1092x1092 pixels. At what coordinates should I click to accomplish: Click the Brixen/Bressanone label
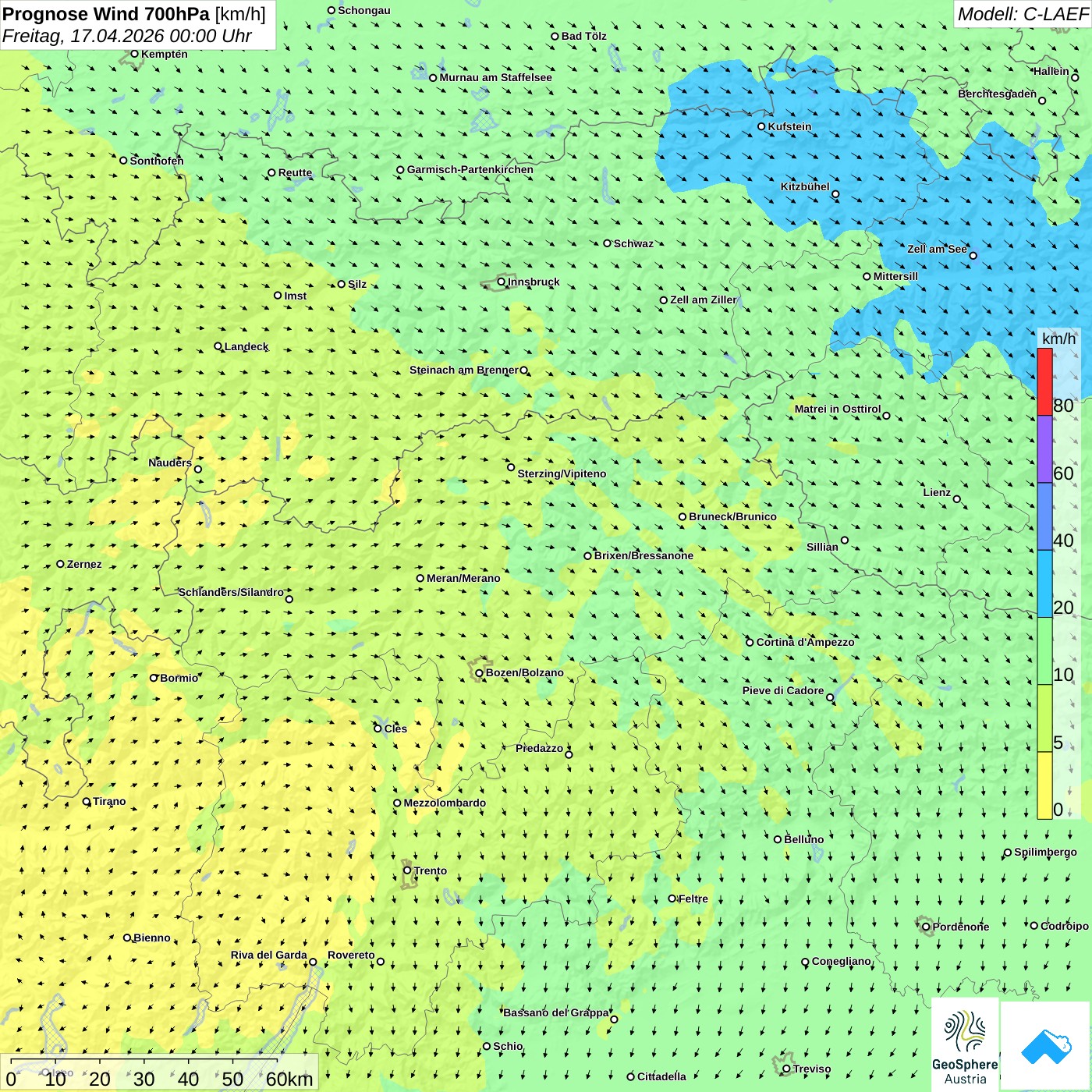[643, 555]
